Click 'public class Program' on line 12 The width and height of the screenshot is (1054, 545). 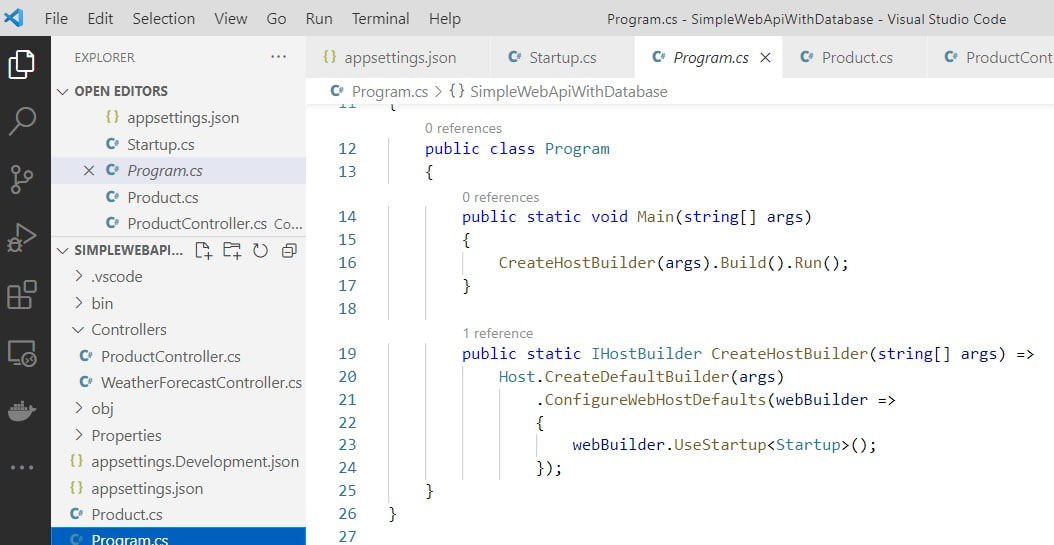(x=517, y=149)
